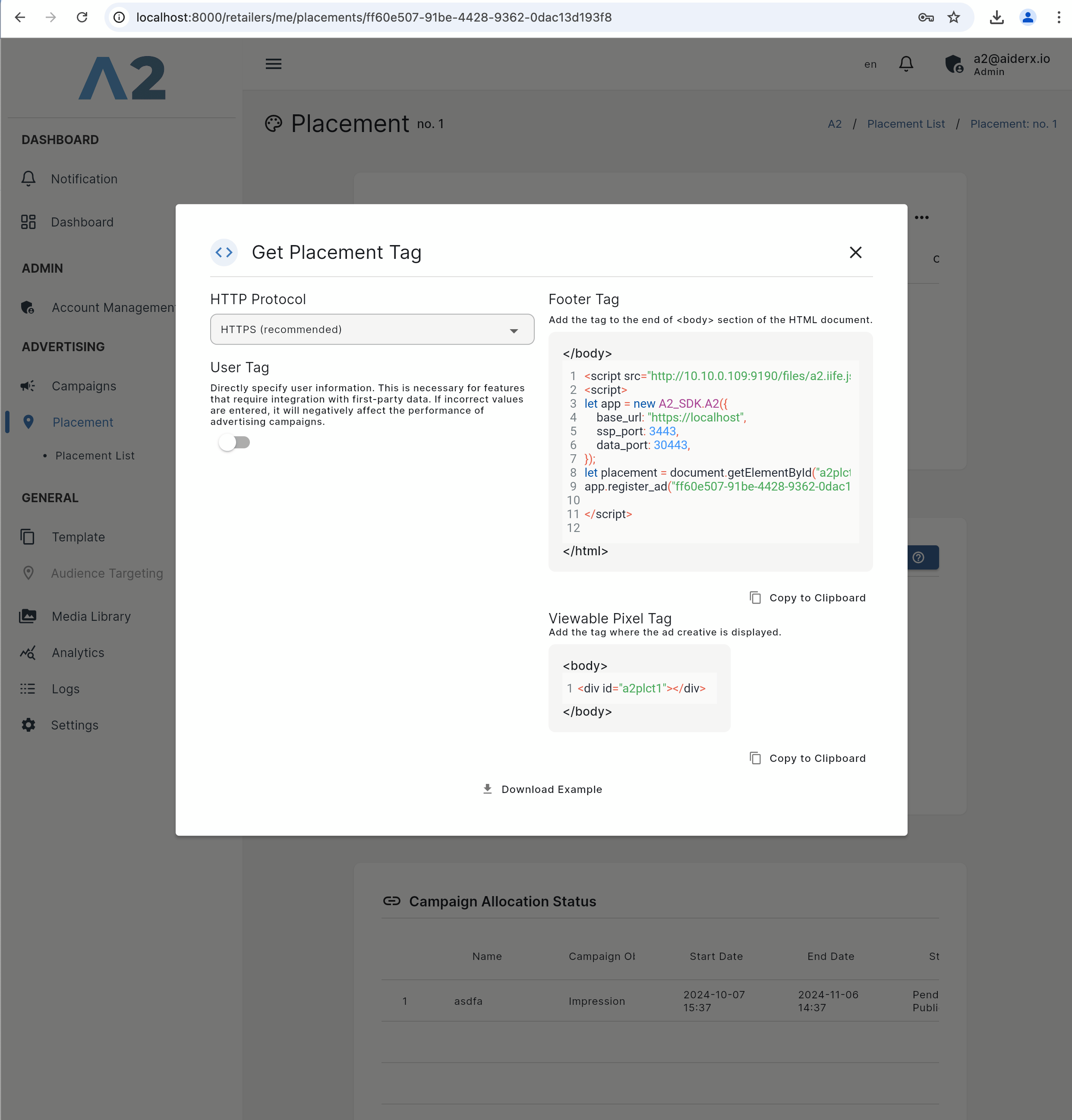Image resolution: width=1072 pixels, height=1120 pixels.
Task: Open the a2@aiderx.io account menu
Action: click(1012, 65)
